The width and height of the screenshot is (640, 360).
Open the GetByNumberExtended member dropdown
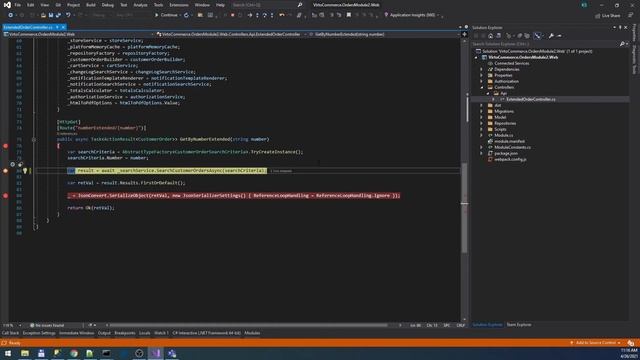click(383, 35)
